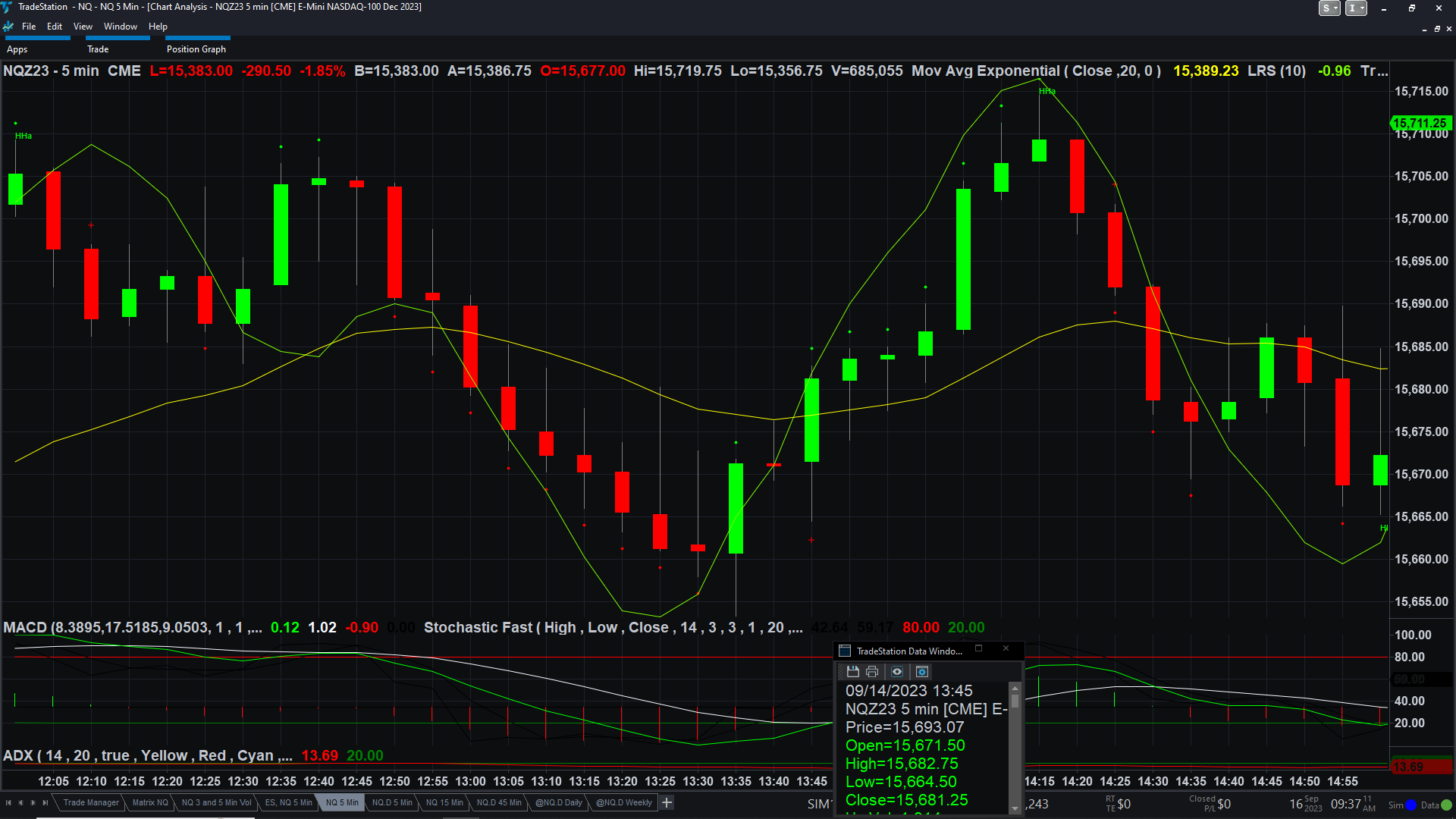This screenshot has height=819, width=1456.
Task: Click the 15,711.25 price marker label
Action: click(x=1420, y=123)
